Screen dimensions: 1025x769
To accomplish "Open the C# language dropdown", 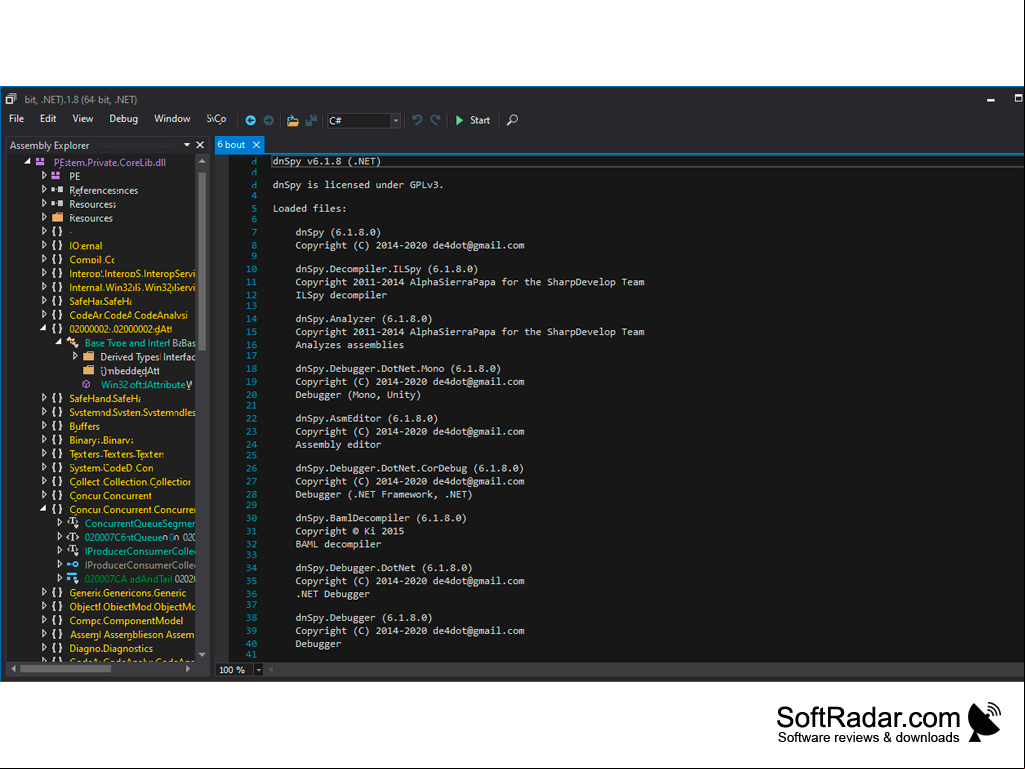I will coord(395,120).
